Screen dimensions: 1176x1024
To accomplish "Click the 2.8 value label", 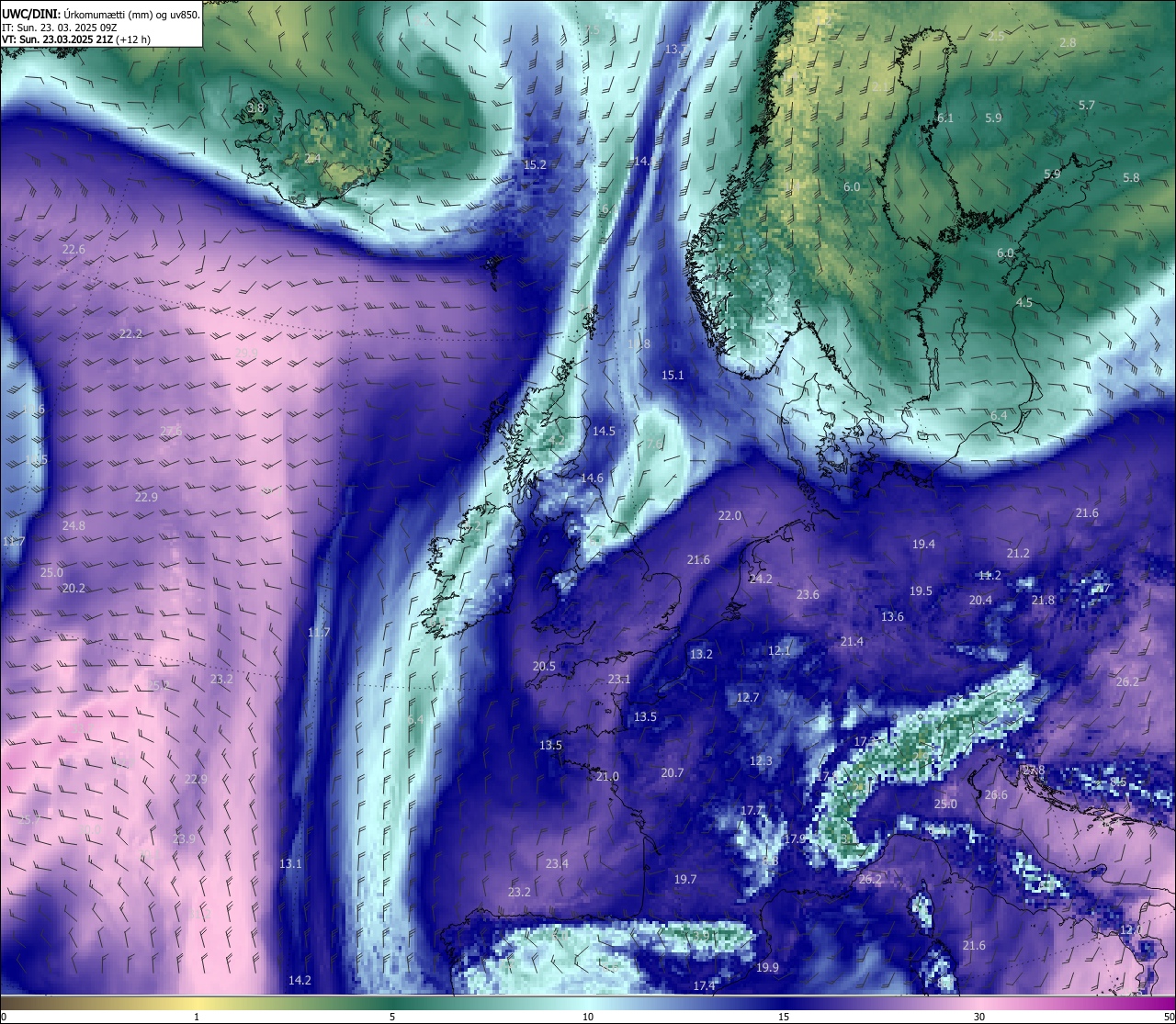I will click(x=1068, y=42).
